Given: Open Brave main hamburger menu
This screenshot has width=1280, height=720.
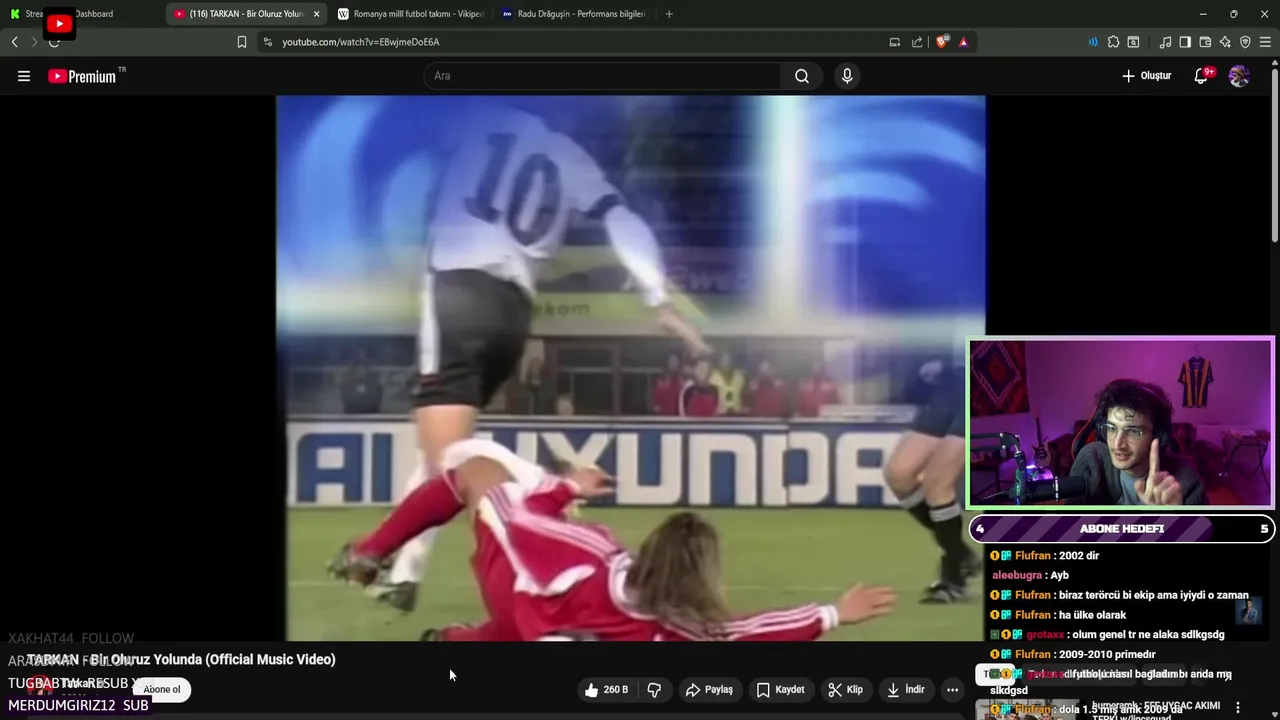Looking at the screenshot, I should tap(1266, 42).
